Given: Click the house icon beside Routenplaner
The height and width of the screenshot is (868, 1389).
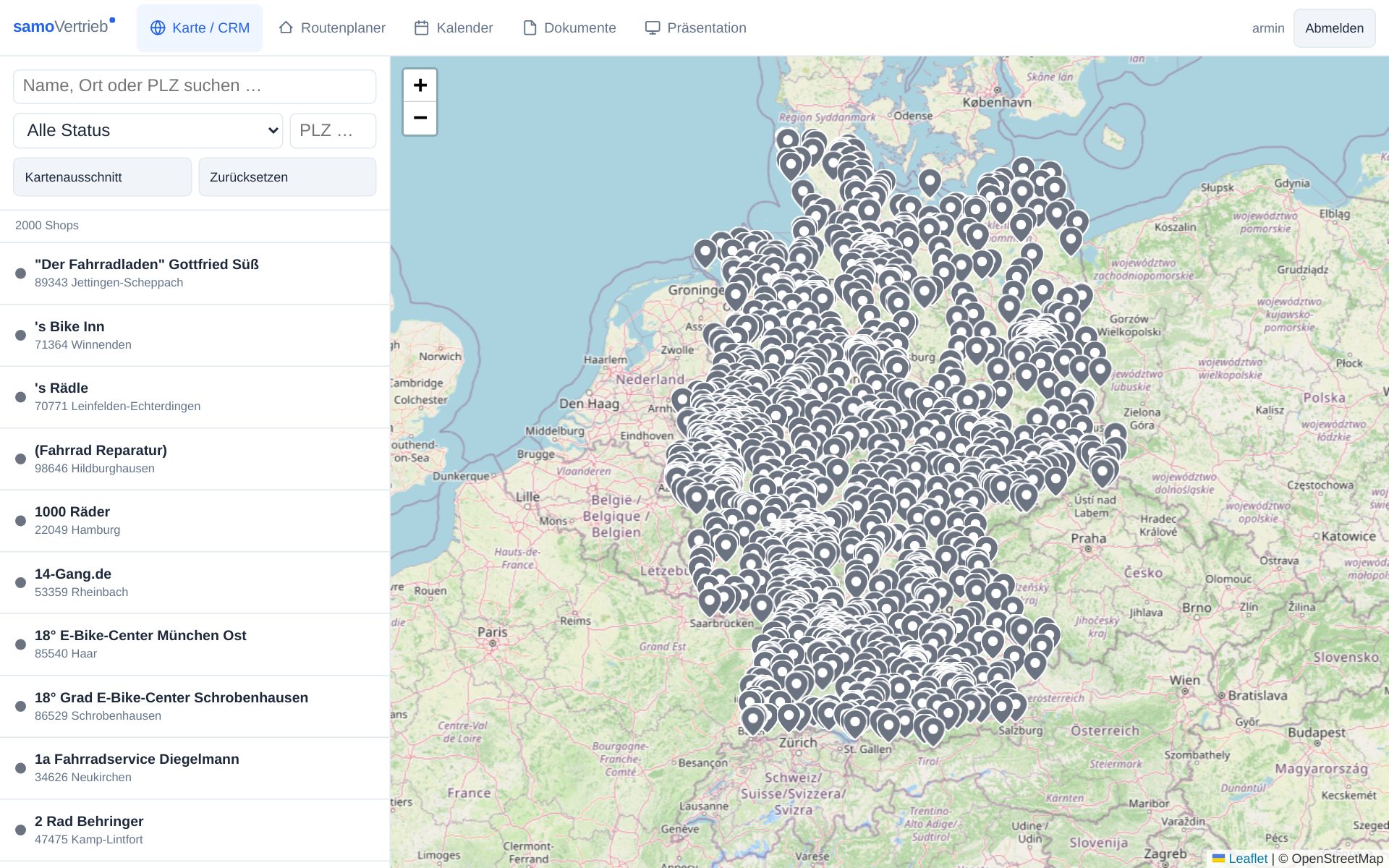Looking at the screenshot, I should (x=286, y=27).
